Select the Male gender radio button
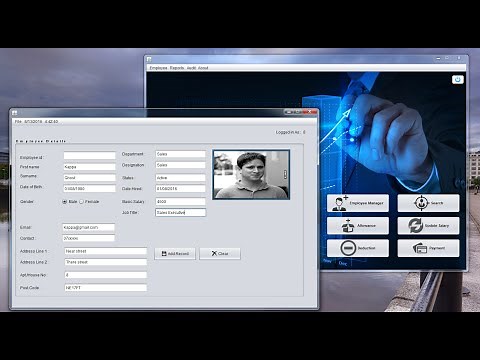This screenshot has width=480, height=360. [x=65, y=202]
